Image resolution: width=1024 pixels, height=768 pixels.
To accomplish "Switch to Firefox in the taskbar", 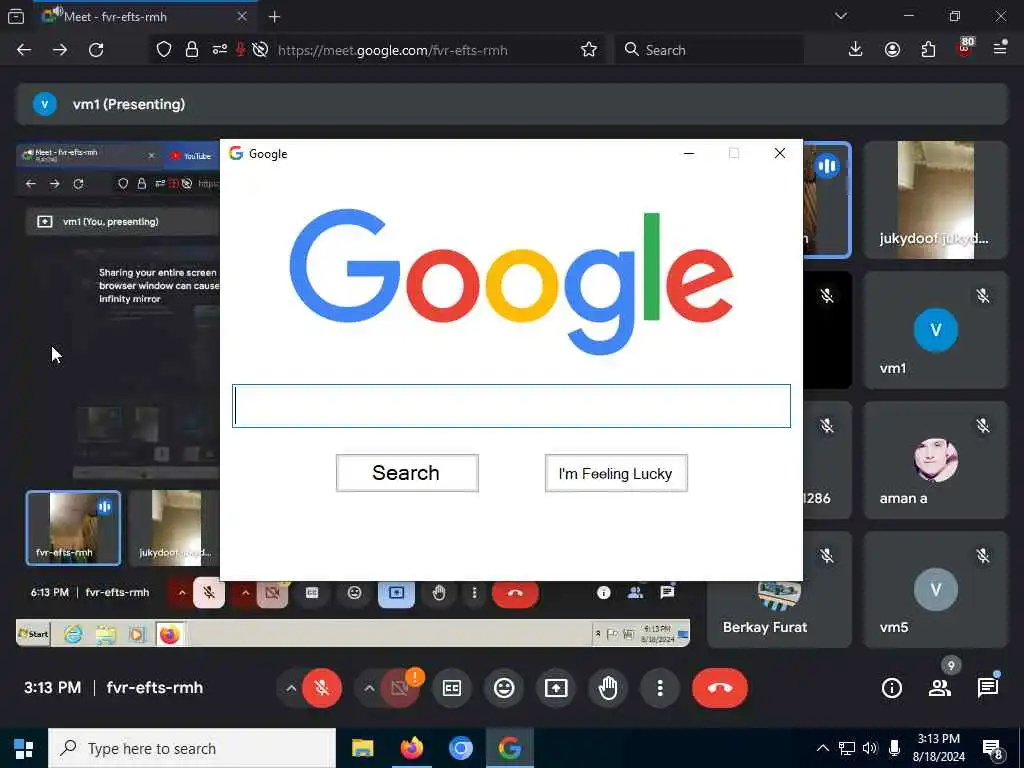I will click(x=411, y=748).
